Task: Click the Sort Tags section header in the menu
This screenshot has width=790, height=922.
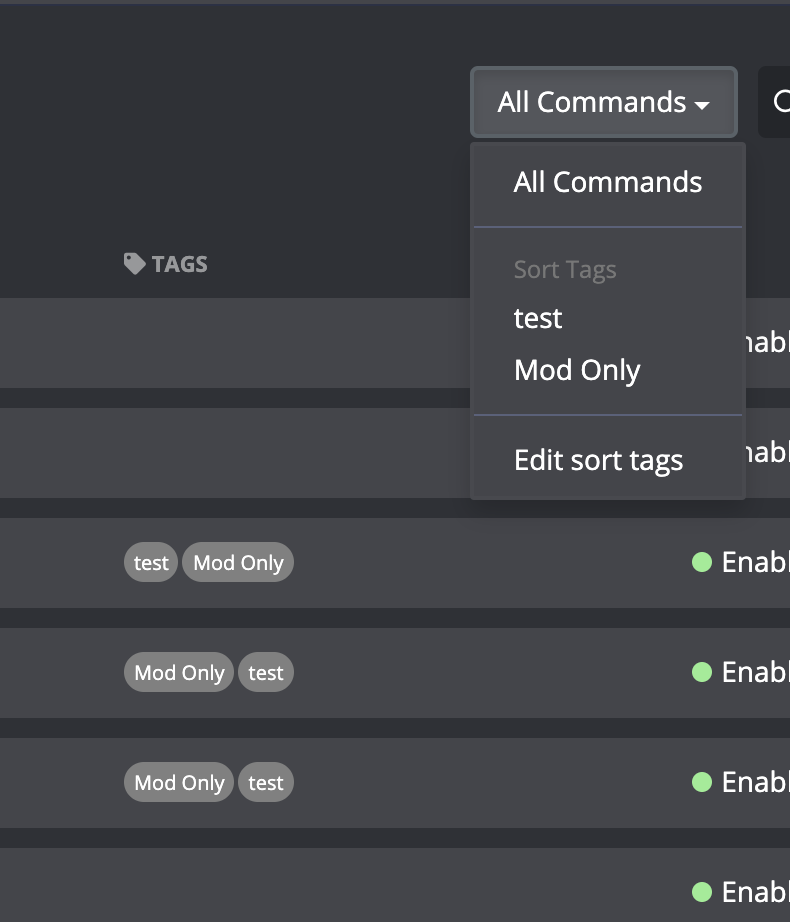Action: (565, 268)
